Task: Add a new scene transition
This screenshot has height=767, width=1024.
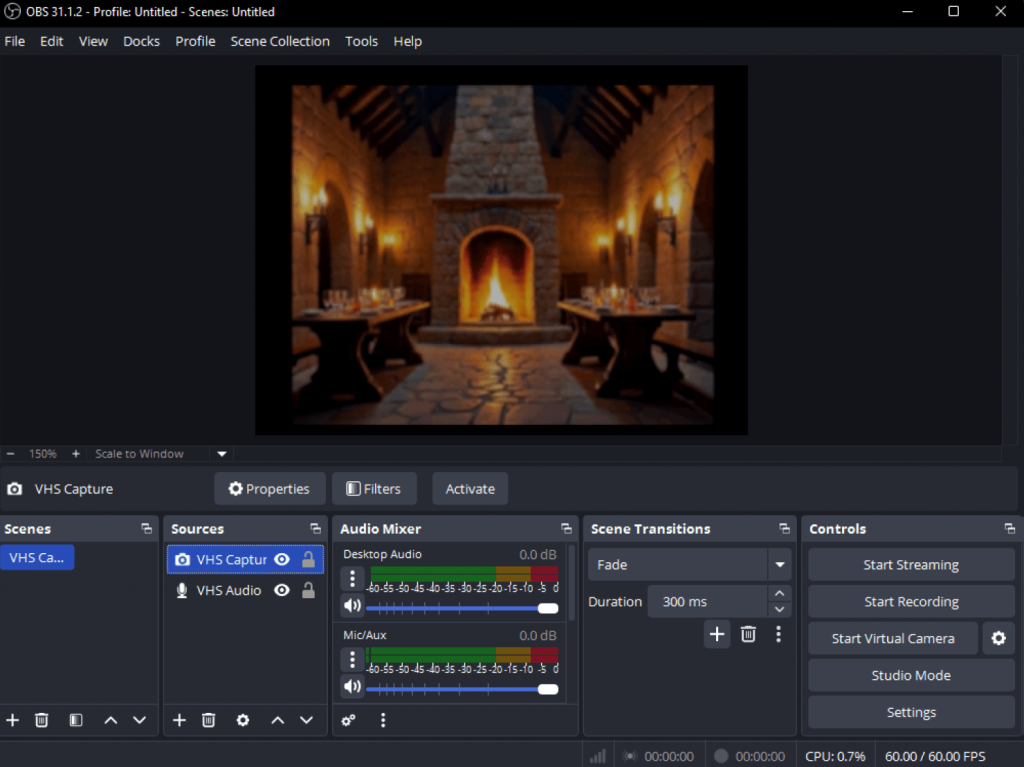Action: click(x=717, y=633)
